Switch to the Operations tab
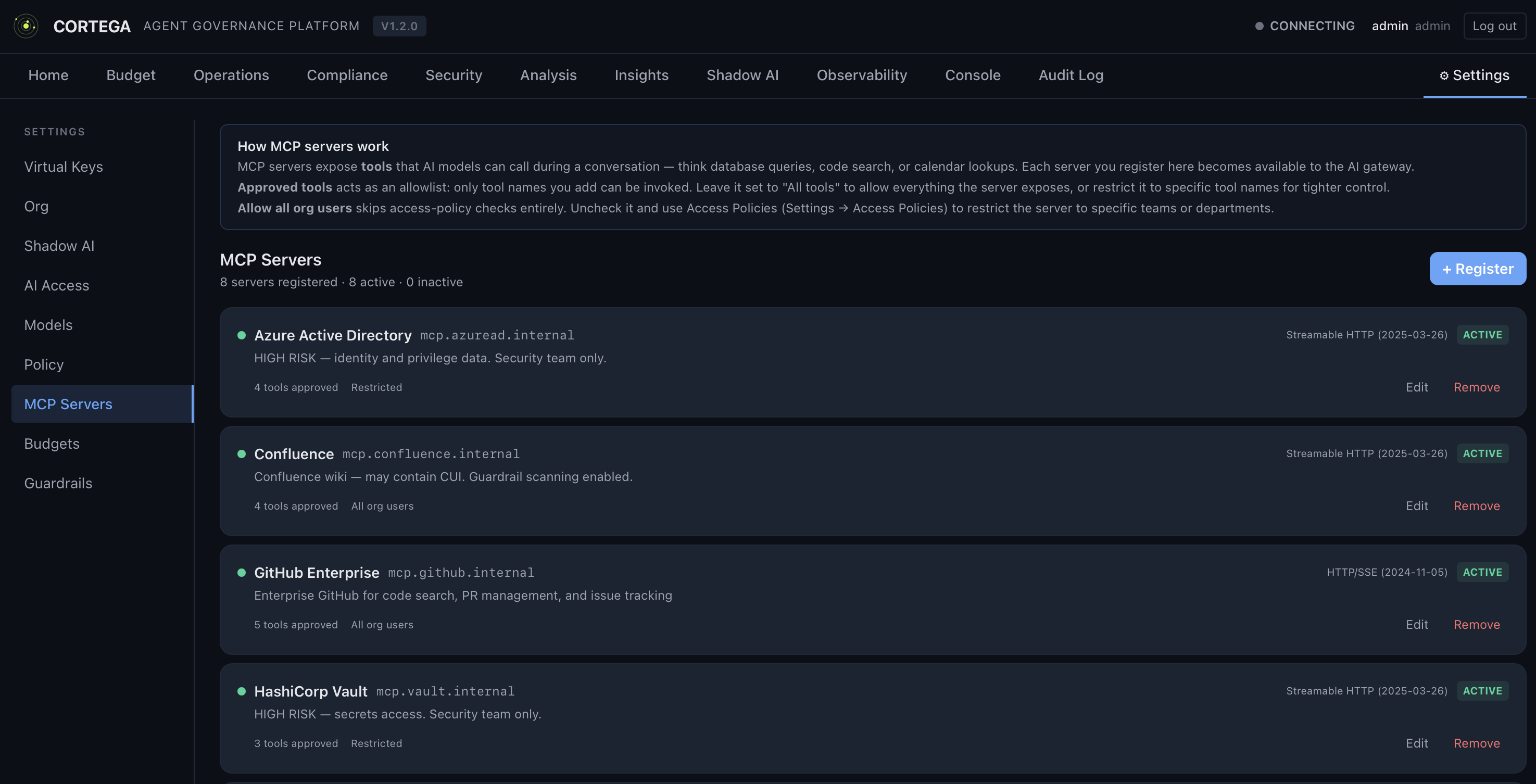 [231, 75]
